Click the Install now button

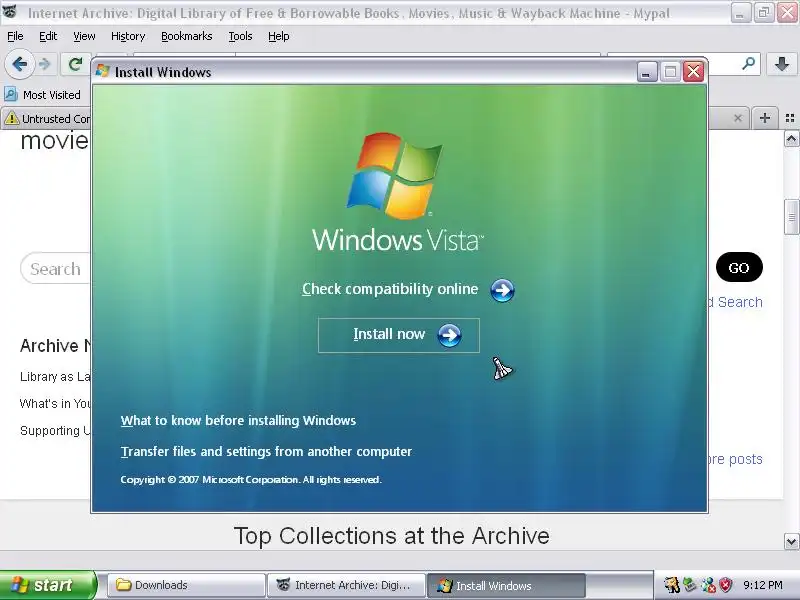tap(398, 335)
